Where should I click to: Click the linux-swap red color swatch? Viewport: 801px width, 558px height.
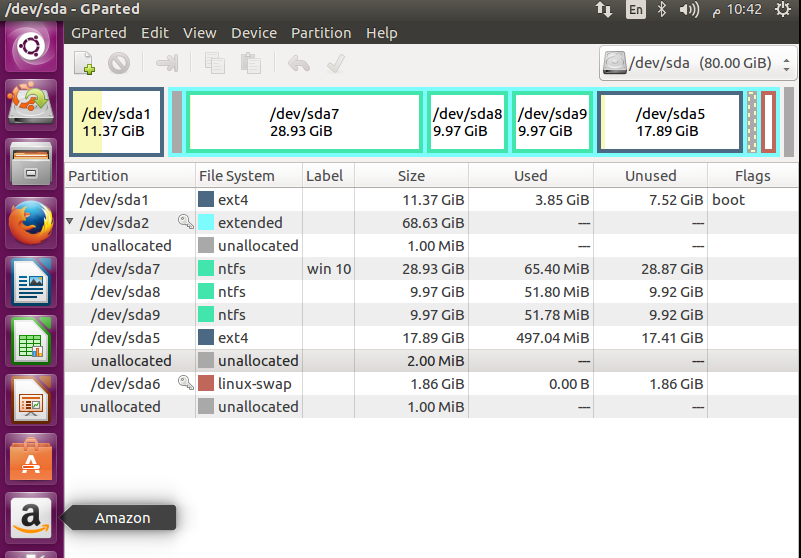coord(206,383)
